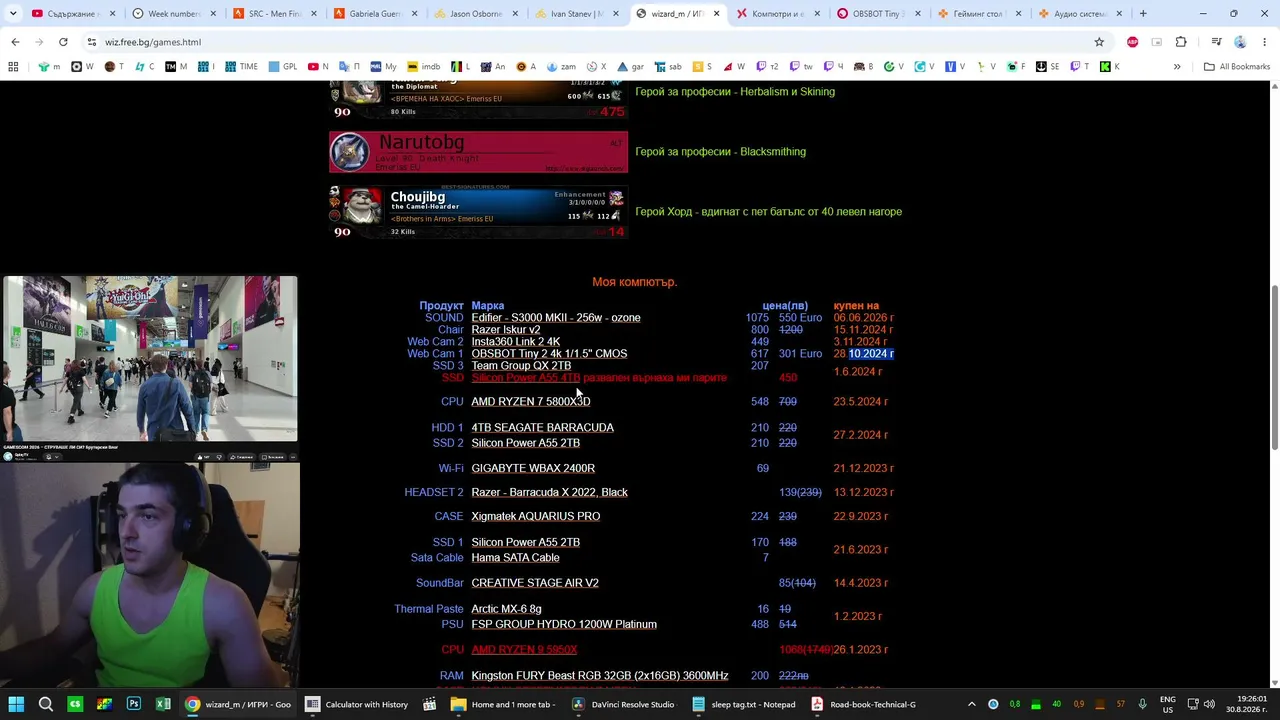Go back to the previous page
Image resolution: width=1280 pixels, height=720 pixels.
click(15, 42)
